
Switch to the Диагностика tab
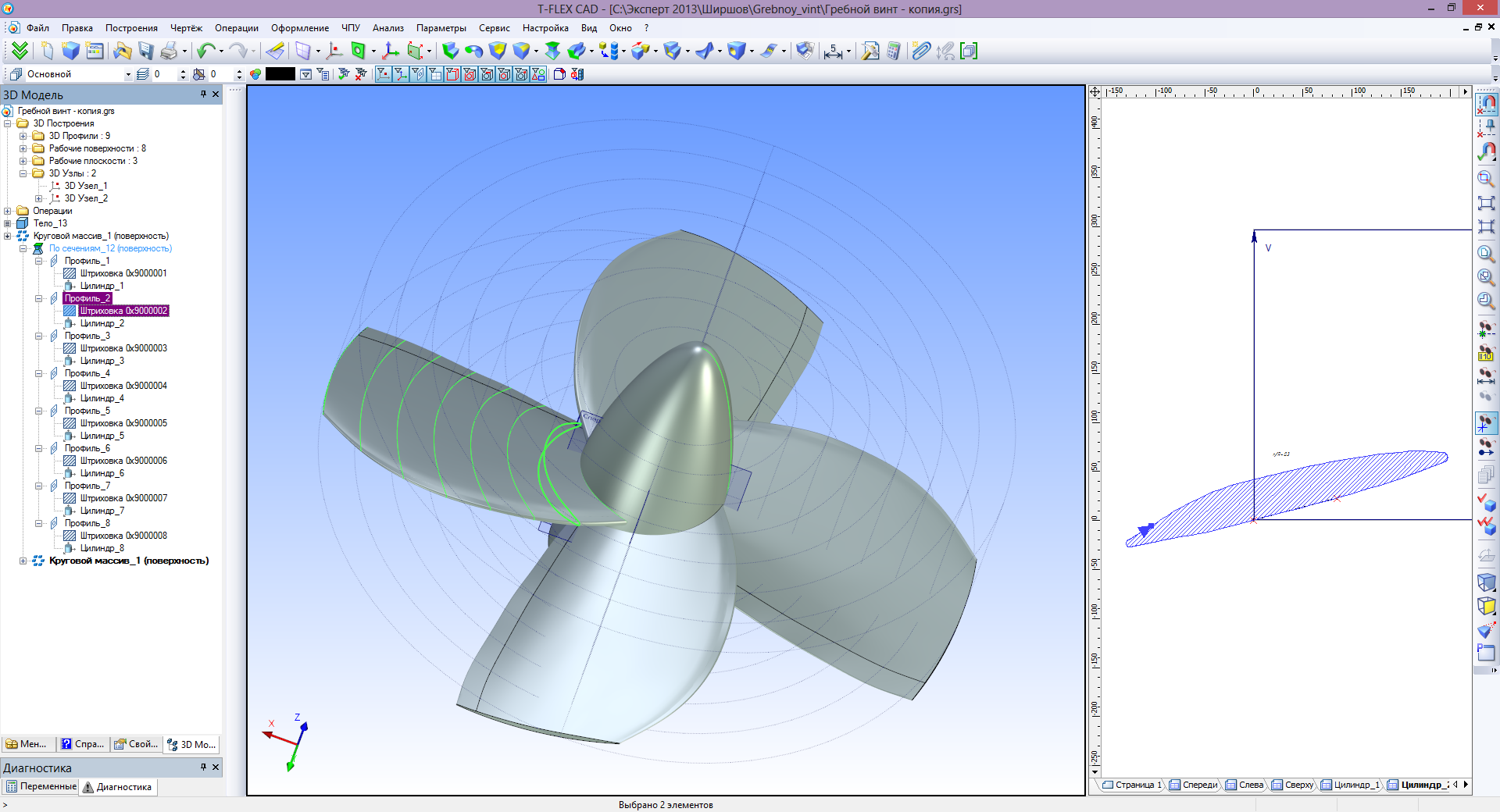(x=117, y=786)
